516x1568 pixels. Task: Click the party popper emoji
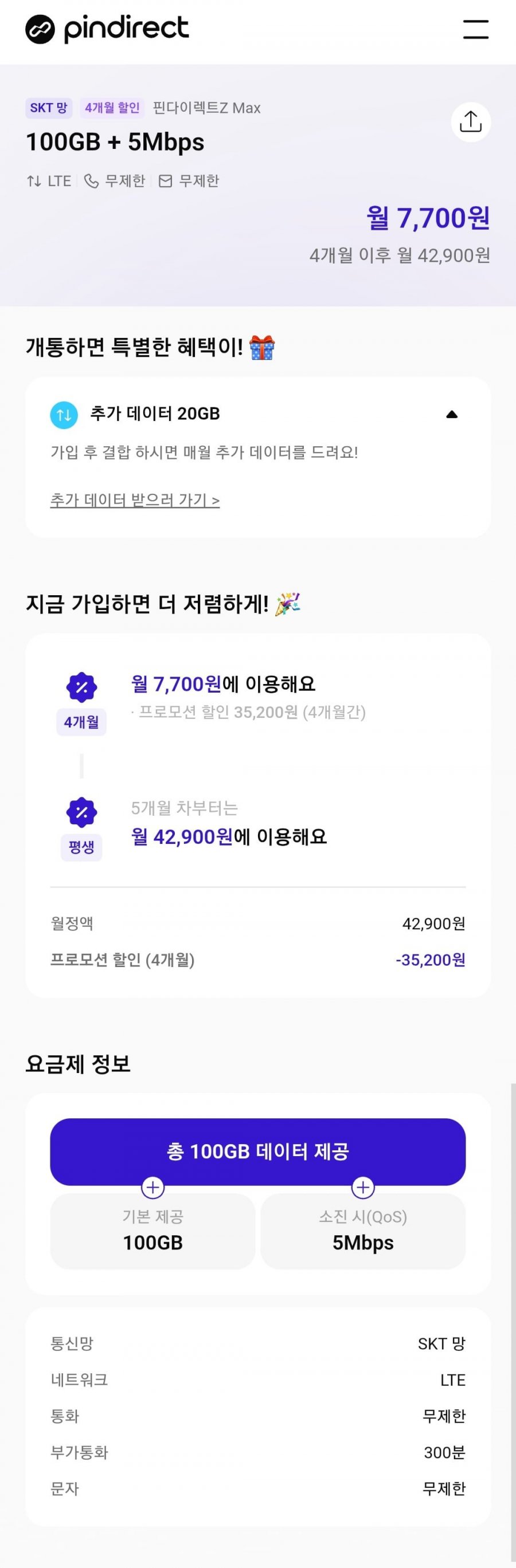pos(288,604)
